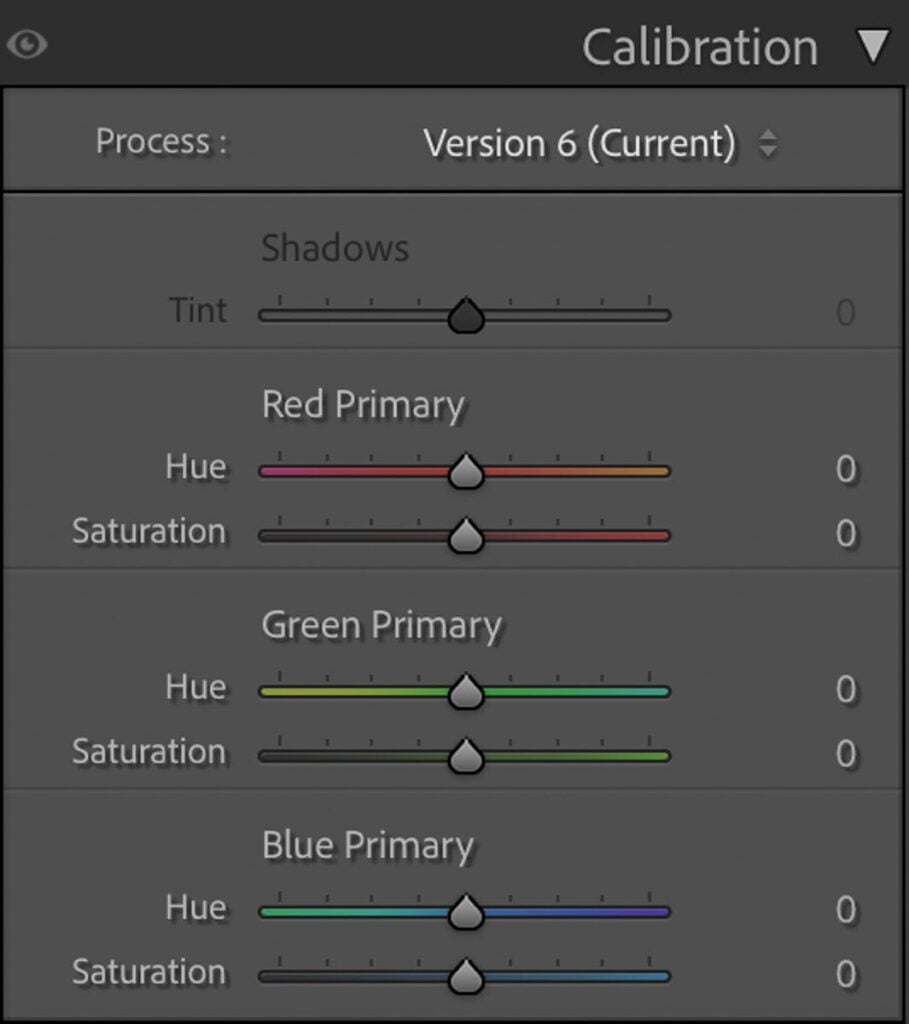Click the Shadows section label
This screenshot has height=1024, width=909.
point(335,248)
